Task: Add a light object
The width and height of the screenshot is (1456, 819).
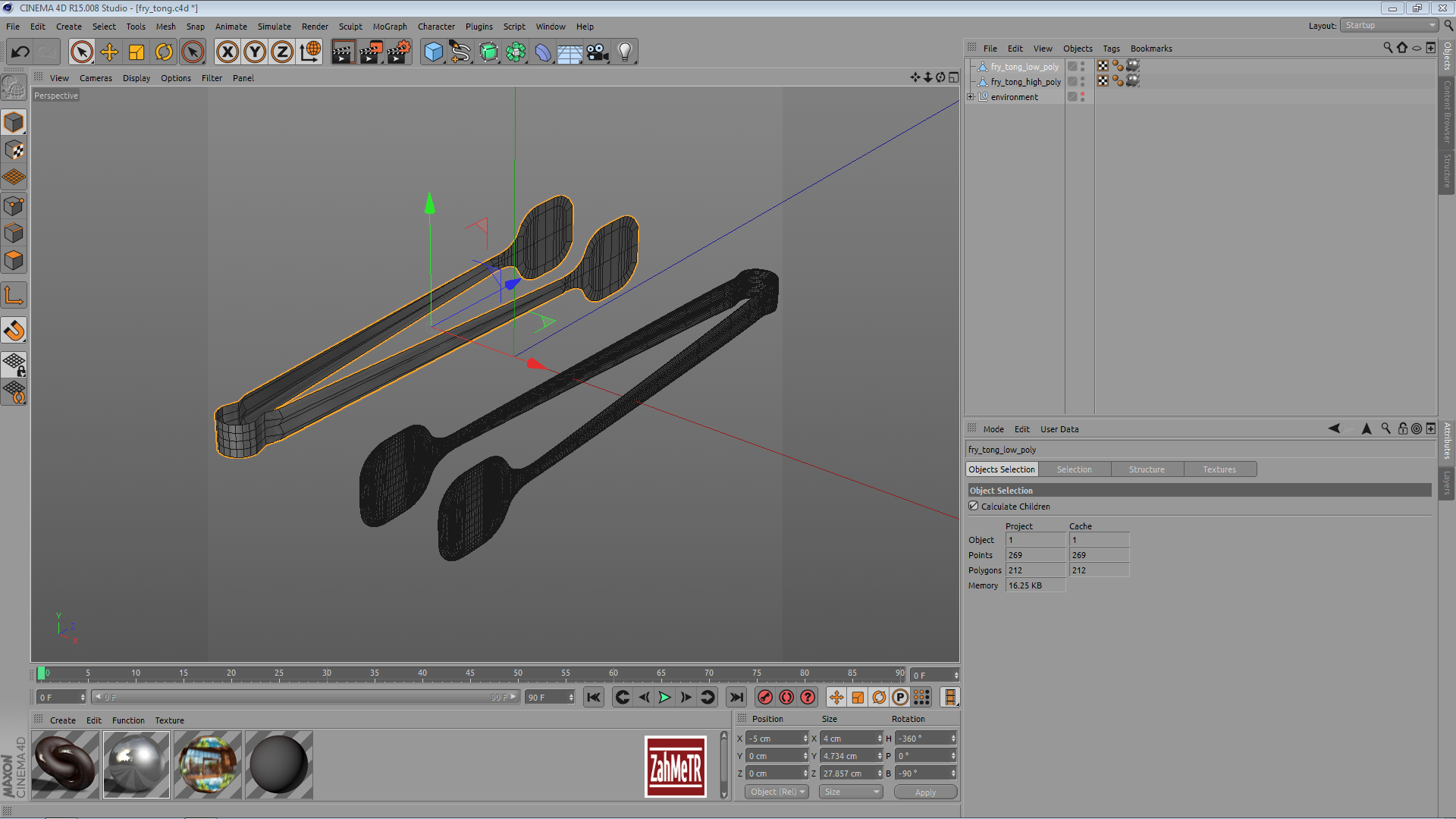Action: [x=625, y=52]
